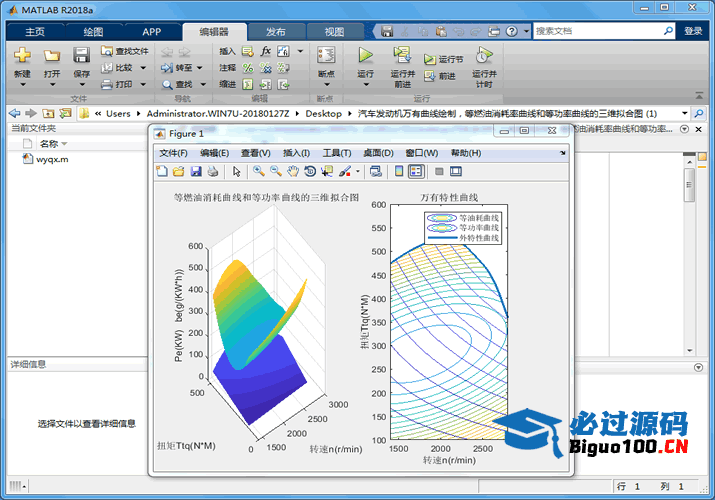Toggle the Pan hand tool
The height and width of the screenshot is (500, 715).
293,171
